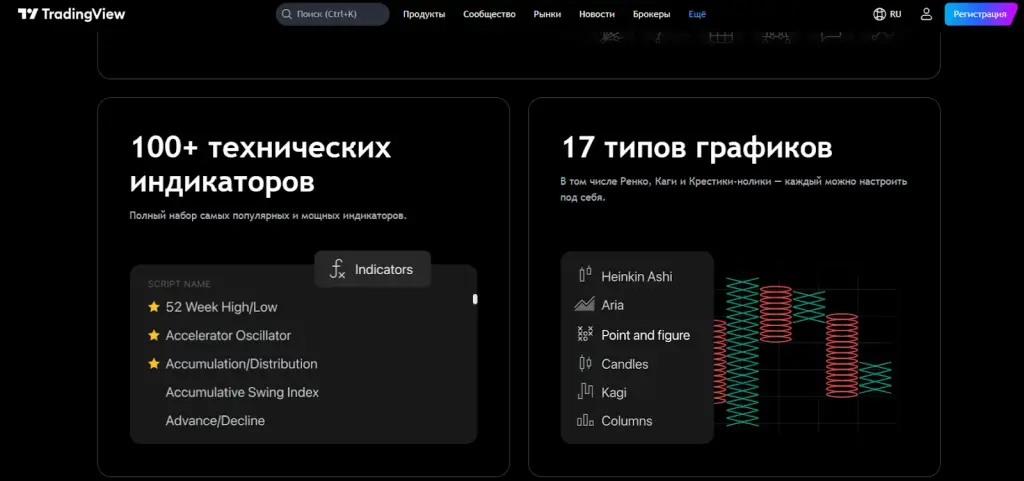The height and width of the screenshot is (481, 1024).
Task: Open the Сообщество menu
Action: pos(489,14)
